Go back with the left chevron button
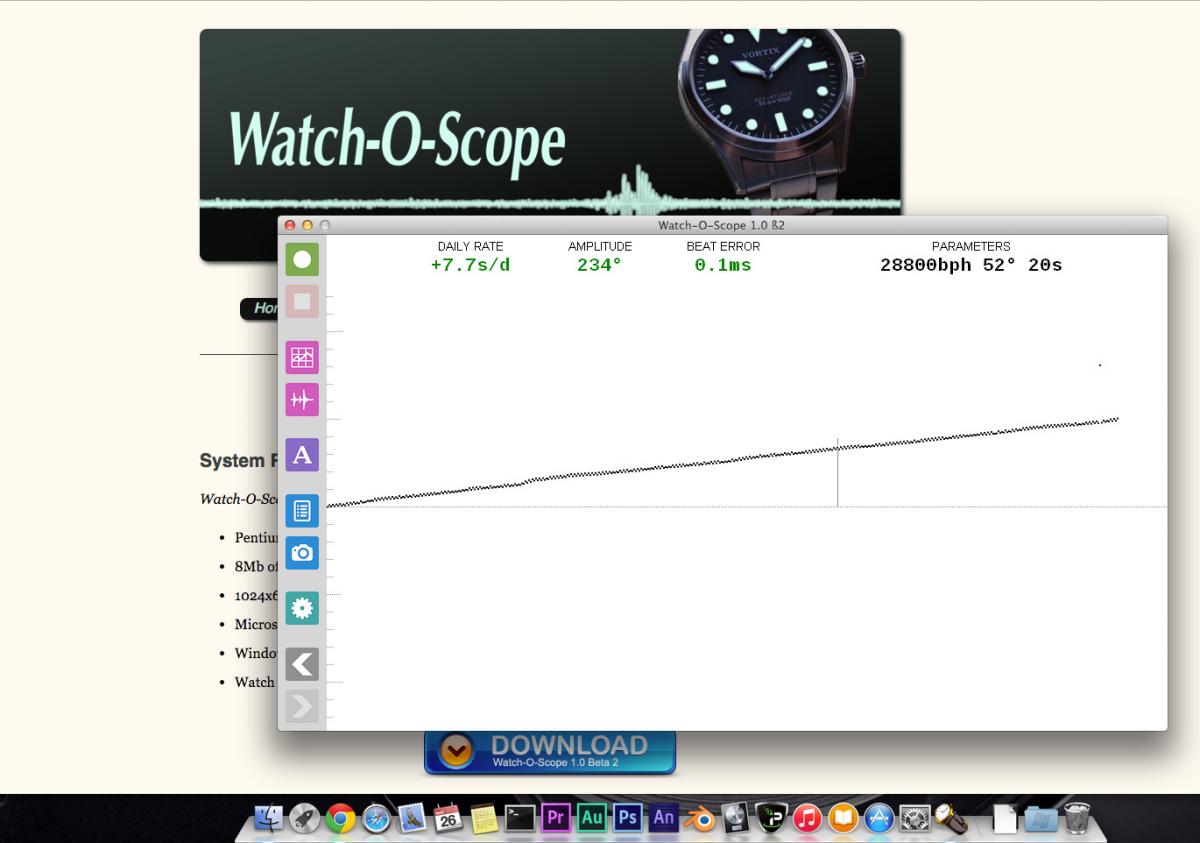 click(302, 664)
